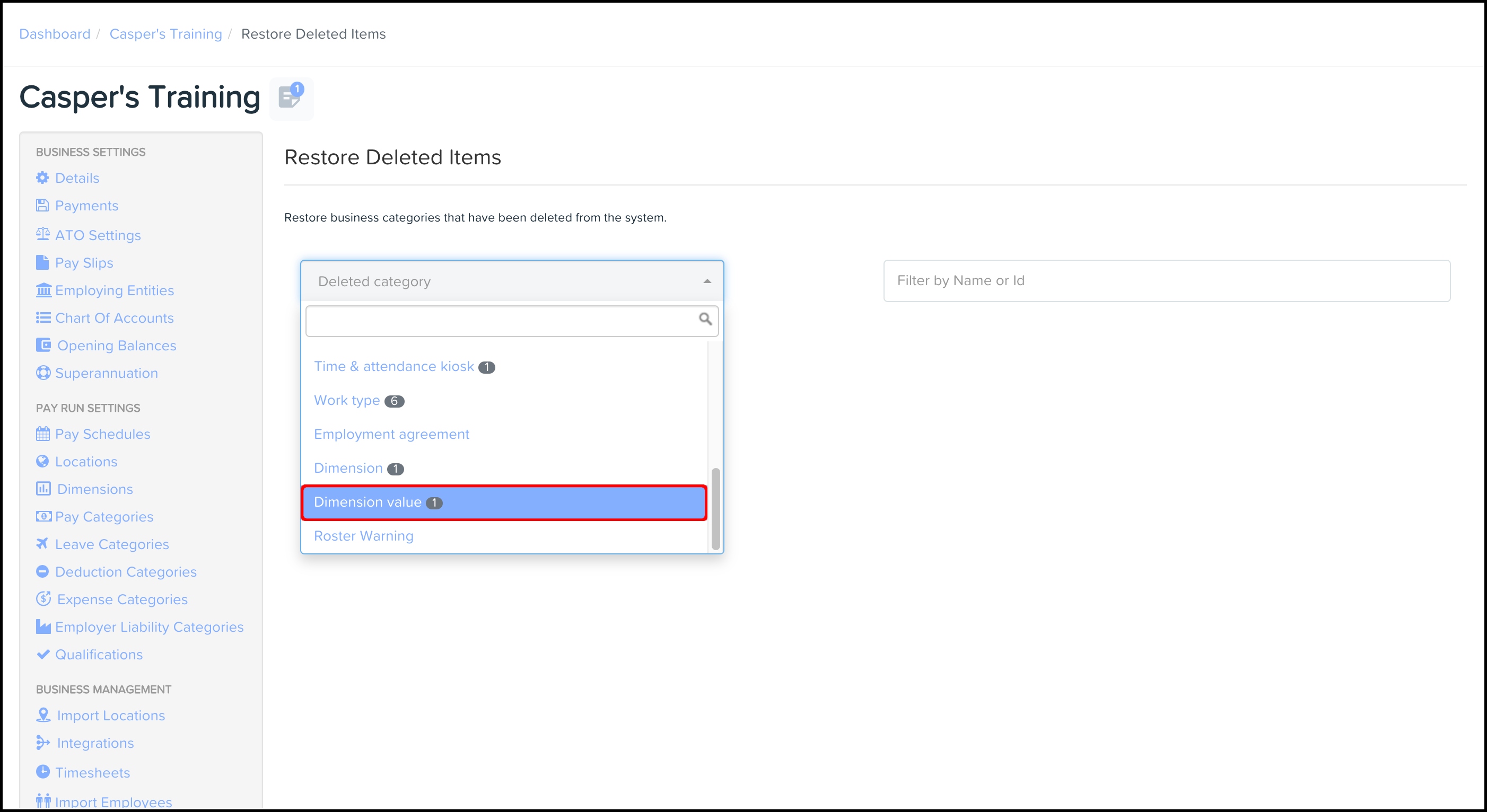This screenshot has width=1487, height=812.
Task: Select Roster Warning option
Action: [364, 535]
